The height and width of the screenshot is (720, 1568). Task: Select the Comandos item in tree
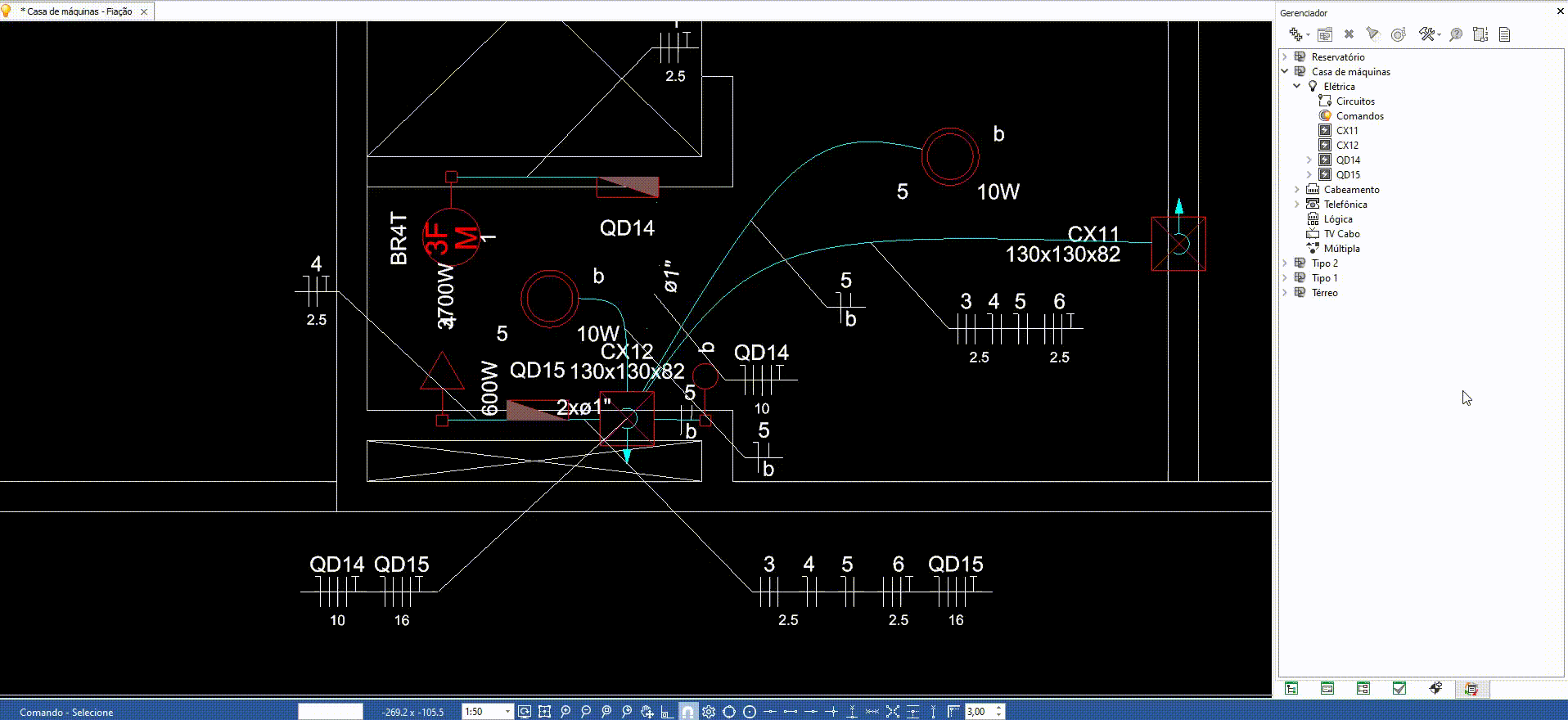1359,116
